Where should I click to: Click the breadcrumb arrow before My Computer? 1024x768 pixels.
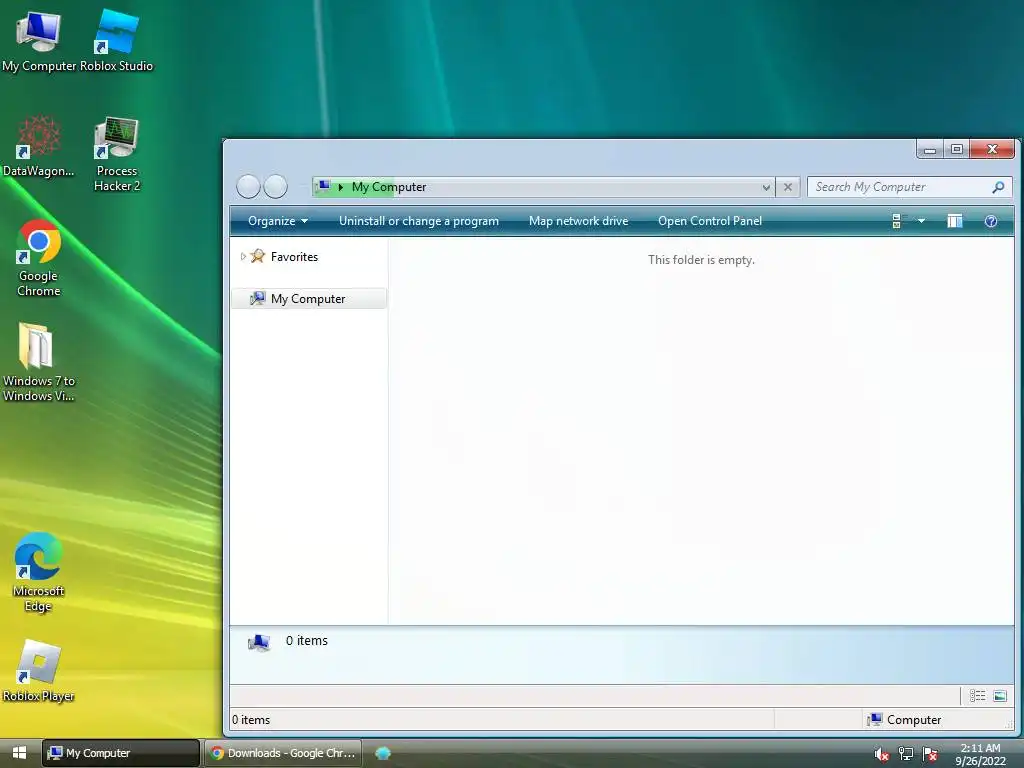pos(340,187)
